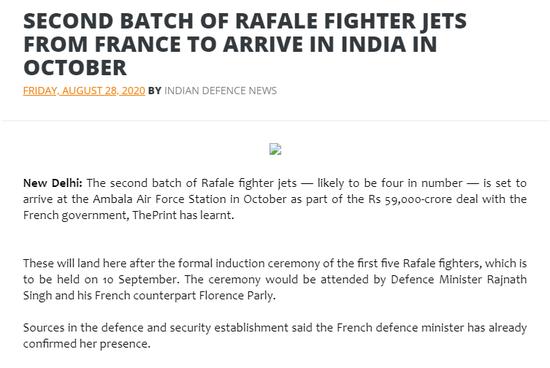The width and height of the screenshot is (550, 368).
Task: Open the Friday, August 28, 2020 date link
Action: coord(84,91)
